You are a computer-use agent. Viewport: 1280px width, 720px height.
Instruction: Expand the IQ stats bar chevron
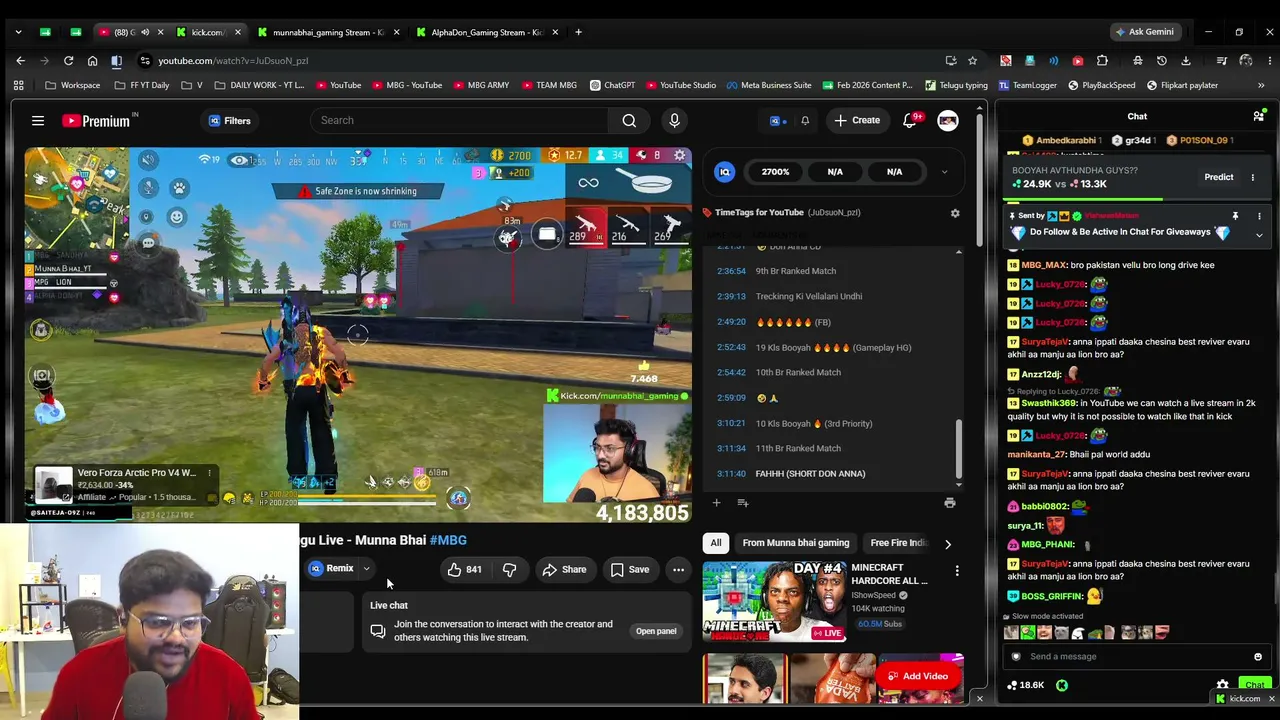click(x=944, y=172)
